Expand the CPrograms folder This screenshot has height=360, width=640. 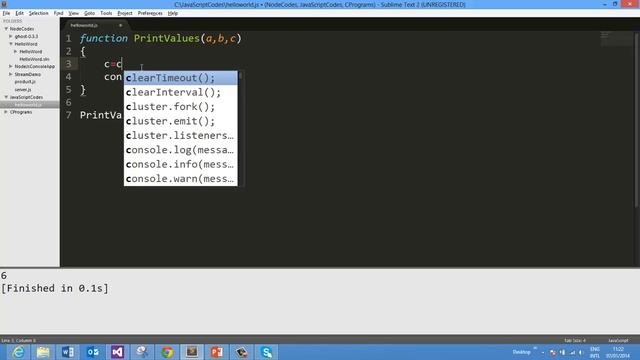[x=6, y=112]
